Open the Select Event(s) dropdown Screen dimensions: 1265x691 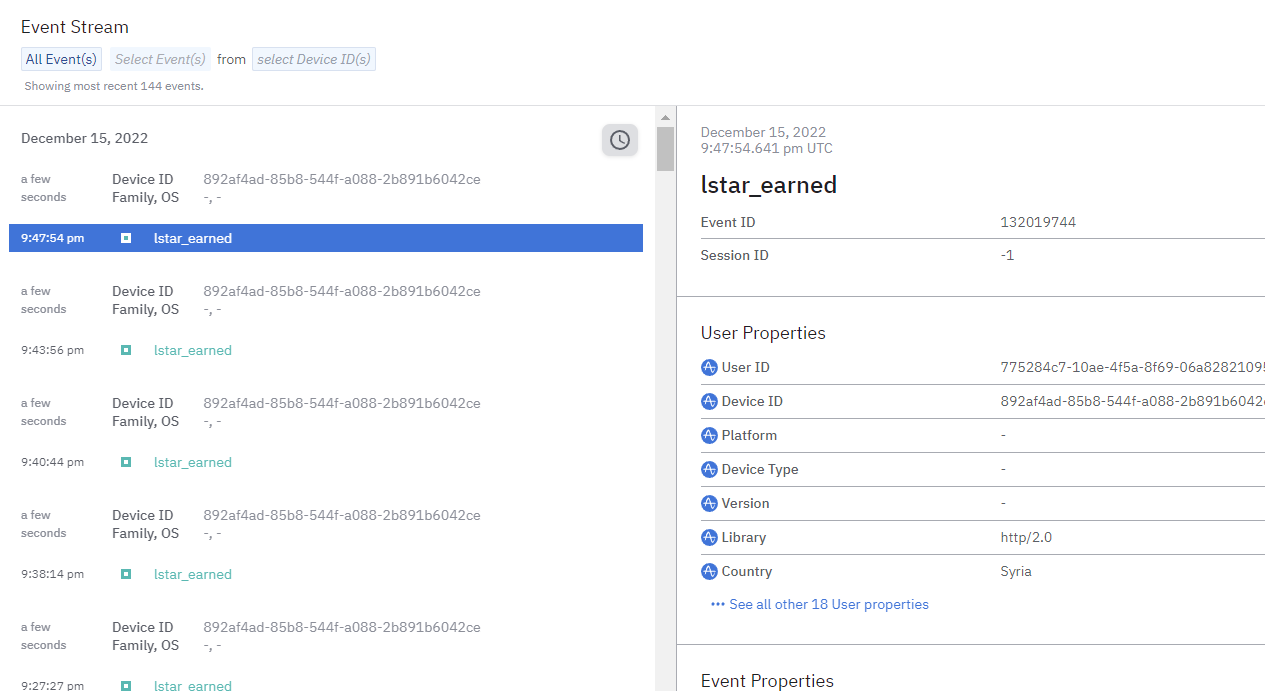point(160,59)
